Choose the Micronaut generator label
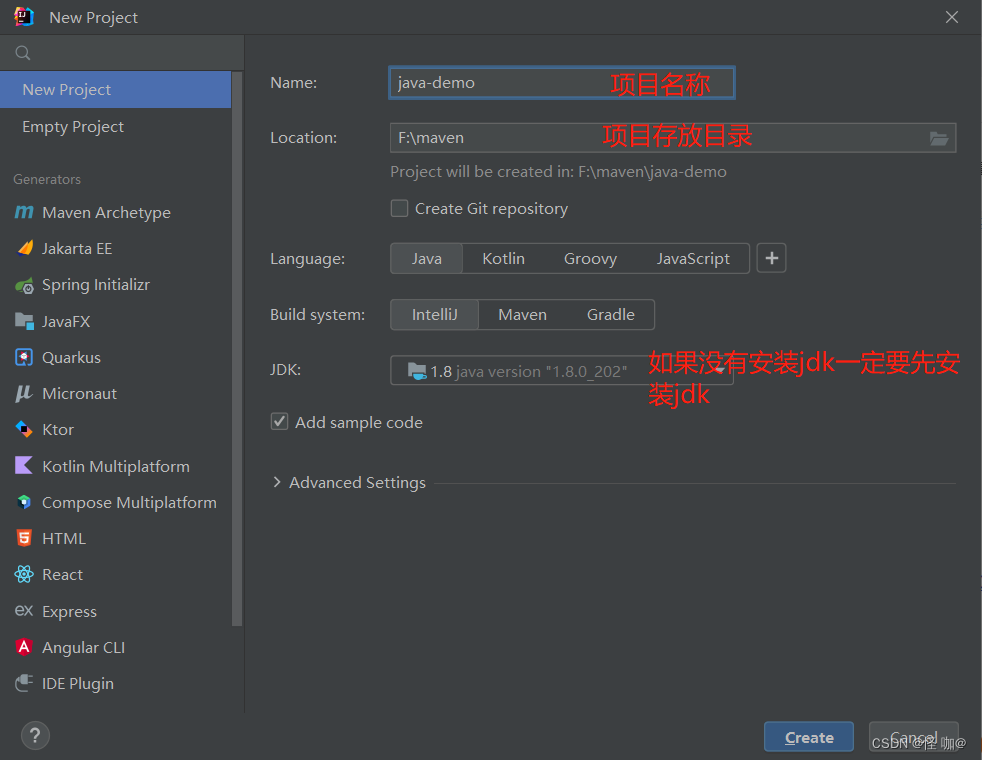982x760 pixels. coord(79,394)
